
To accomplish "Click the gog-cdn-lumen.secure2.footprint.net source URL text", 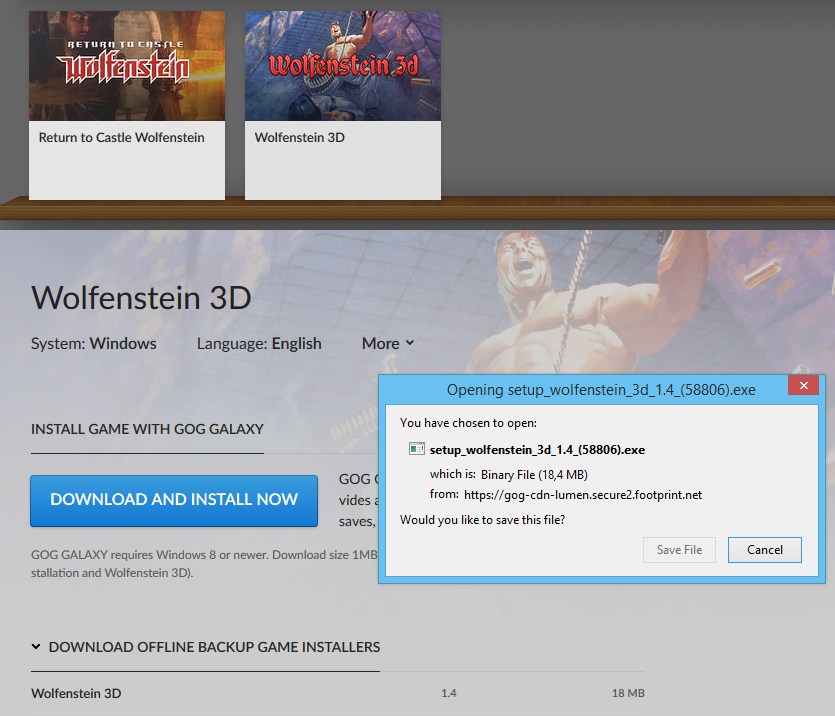I will (x=583, y=495).
